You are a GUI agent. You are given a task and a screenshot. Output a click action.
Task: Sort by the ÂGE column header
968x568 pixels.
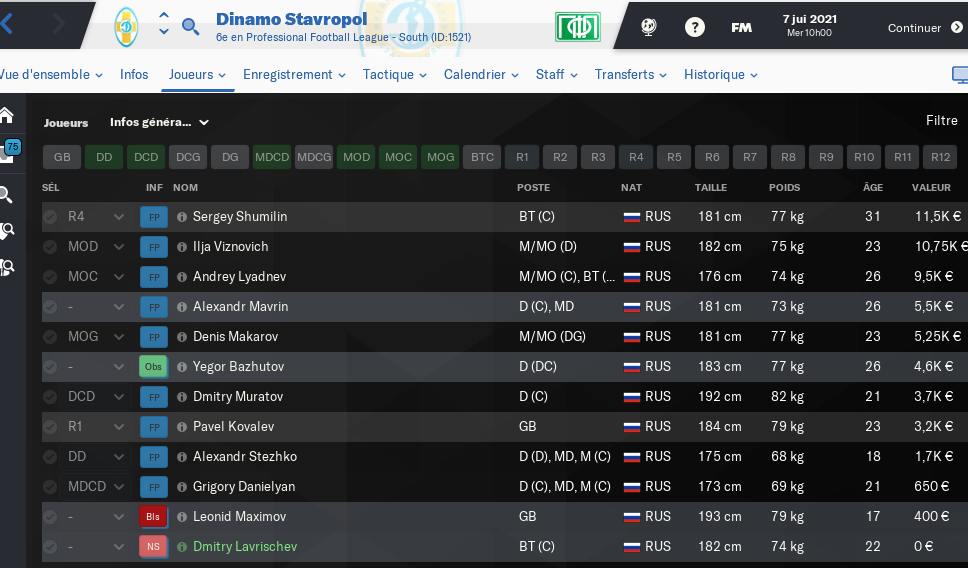point(872,188)
